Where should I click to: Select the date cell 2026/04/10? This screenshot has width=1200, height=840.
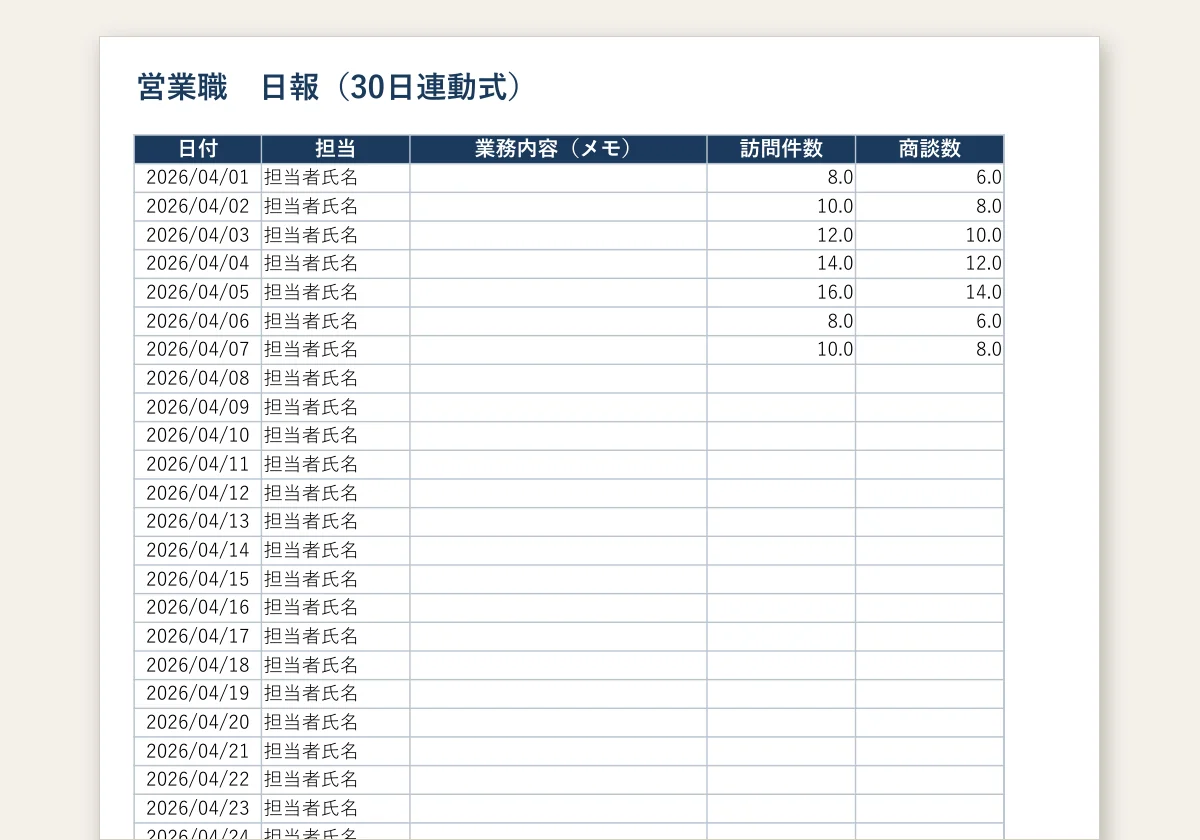click(198, 436)
